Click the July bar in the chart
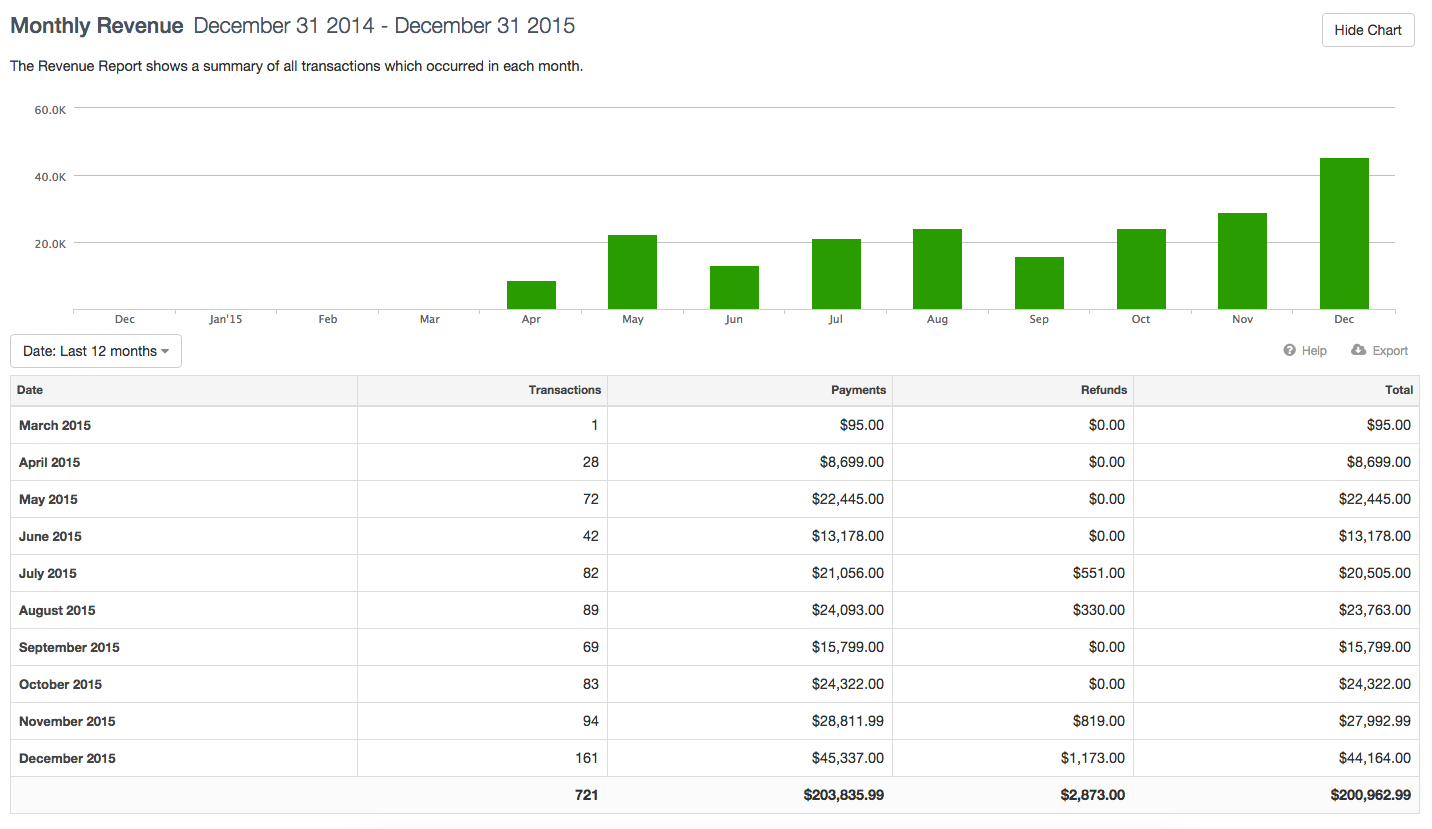The height and width of the screenshot is (829, 1432). click(x=836, y=274)
